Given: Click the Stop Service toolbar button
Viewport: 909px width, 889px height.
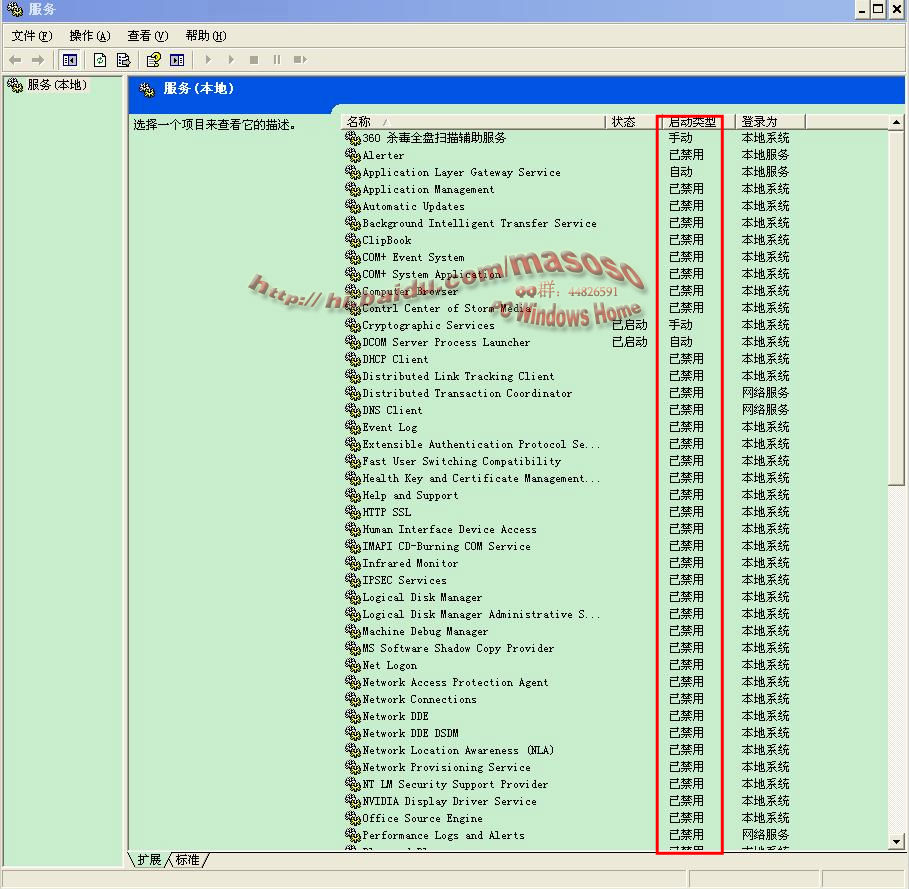Looking at the screenshot, I should (x=254, y=60).
